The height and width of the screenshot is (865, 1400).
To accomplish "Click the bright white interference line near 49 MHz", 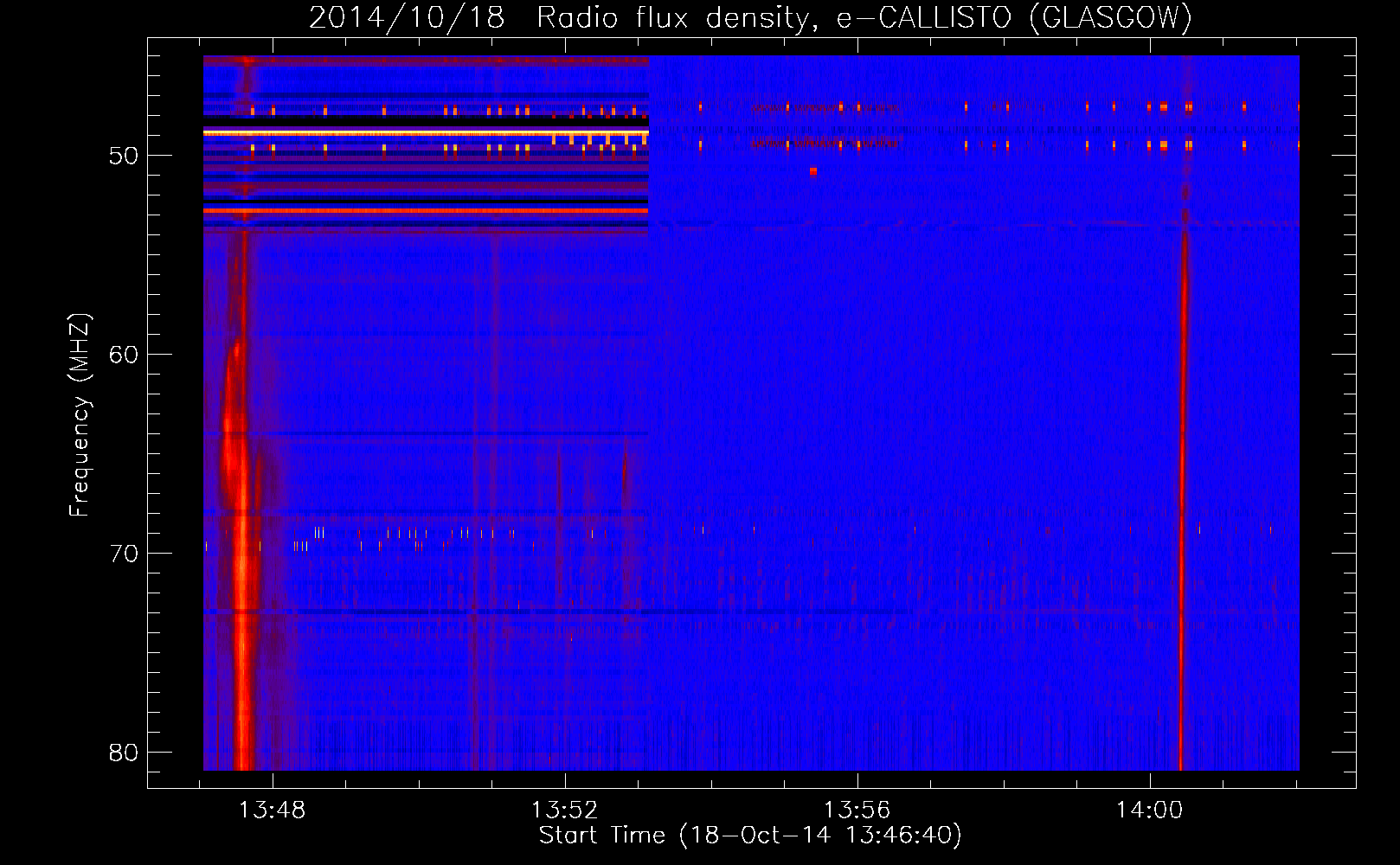I will 426,132.
